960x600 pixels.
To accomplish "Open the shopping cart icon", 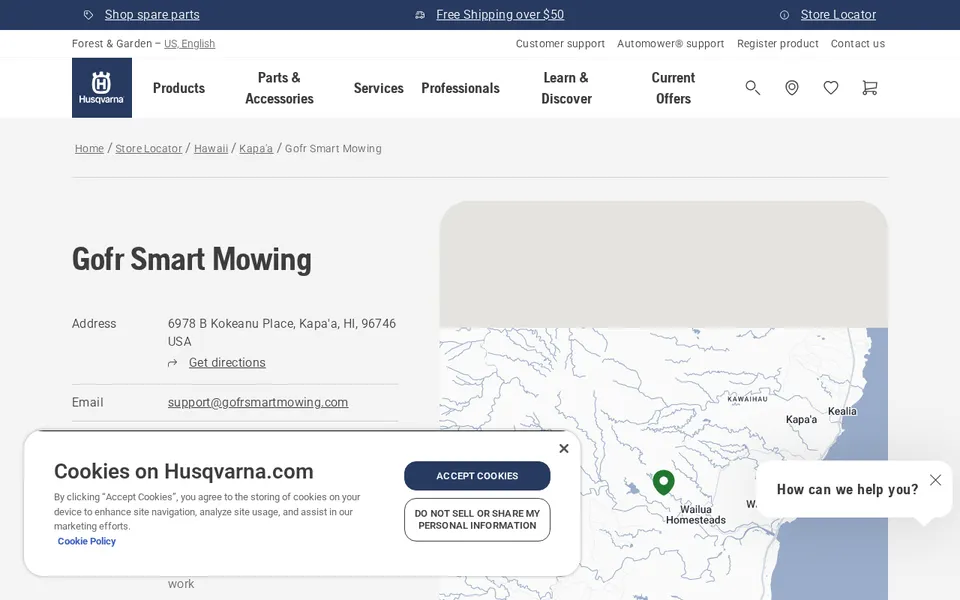I will (869, 88).
